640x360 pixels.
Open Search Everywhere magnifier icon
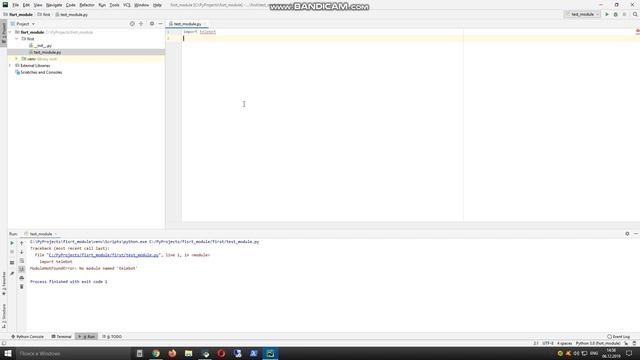click(635, 14)
